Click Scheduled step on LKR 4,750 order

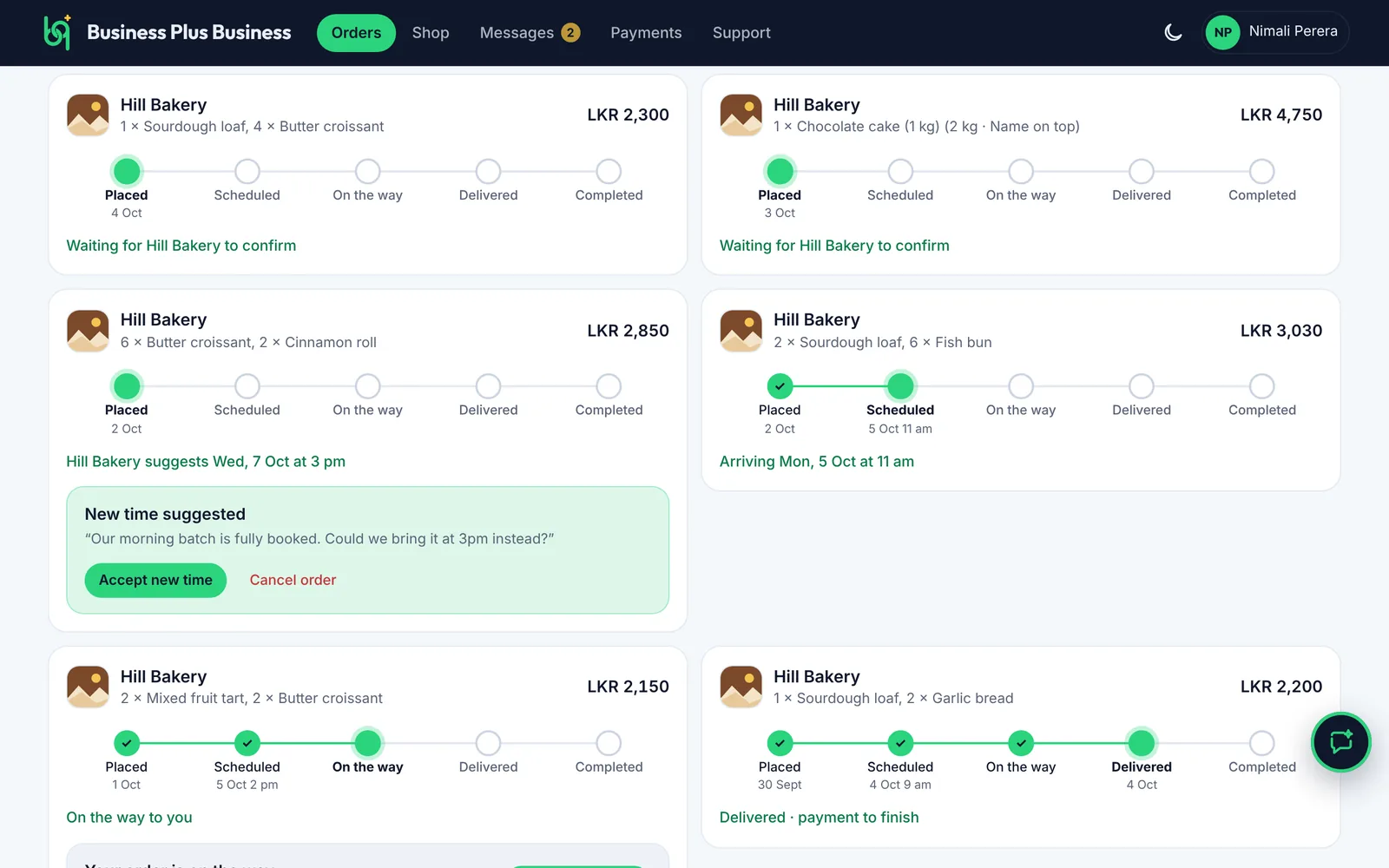pyautogui.click(x=900, y=171)
